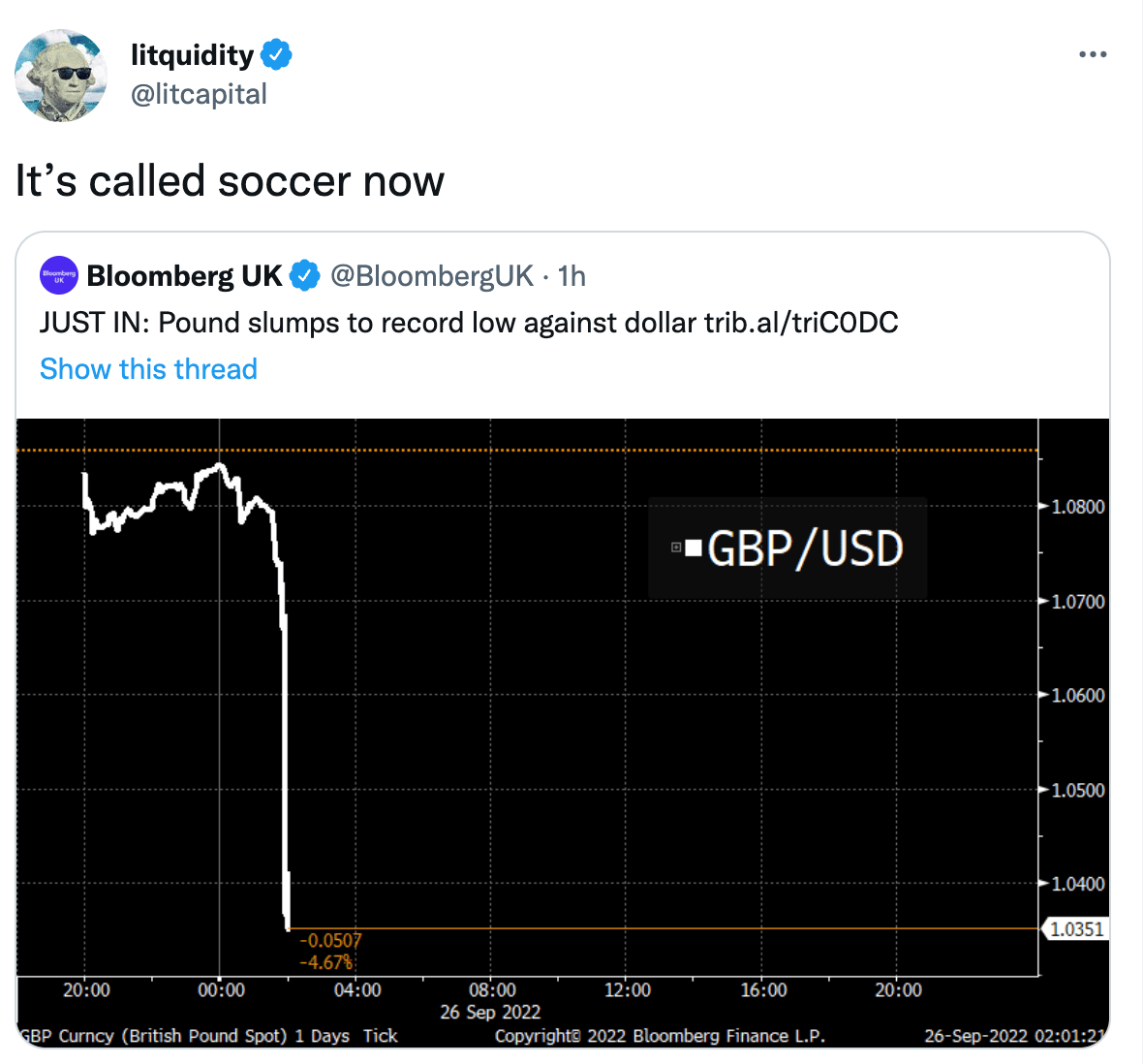This screenshot has height=1064, width=1143.
Task: Click the 1.0351 price marker label
Action: (x=1076, y=929)
